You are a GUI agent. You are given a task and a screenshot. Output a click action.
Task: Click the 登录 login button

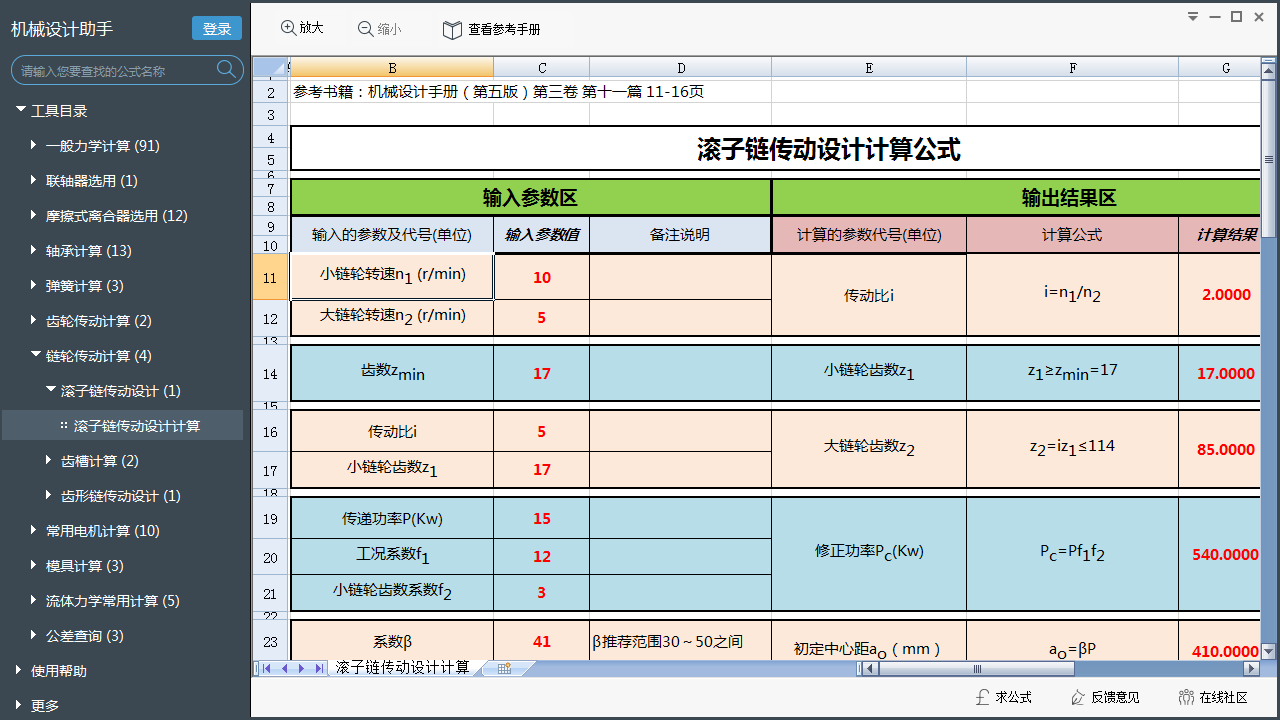(x=217, y=29)
